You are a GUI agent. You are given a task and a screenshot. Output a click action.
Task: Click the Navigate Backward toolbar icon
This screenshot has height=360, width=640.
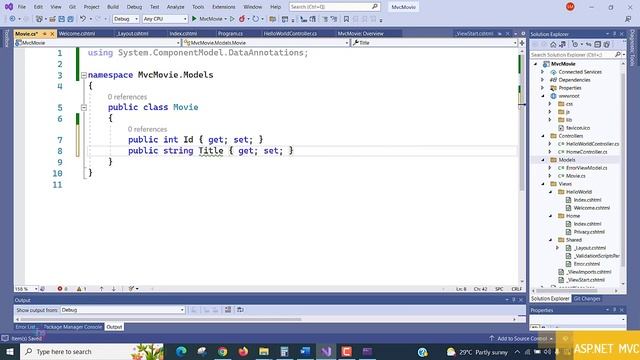(x=12, y=19)
